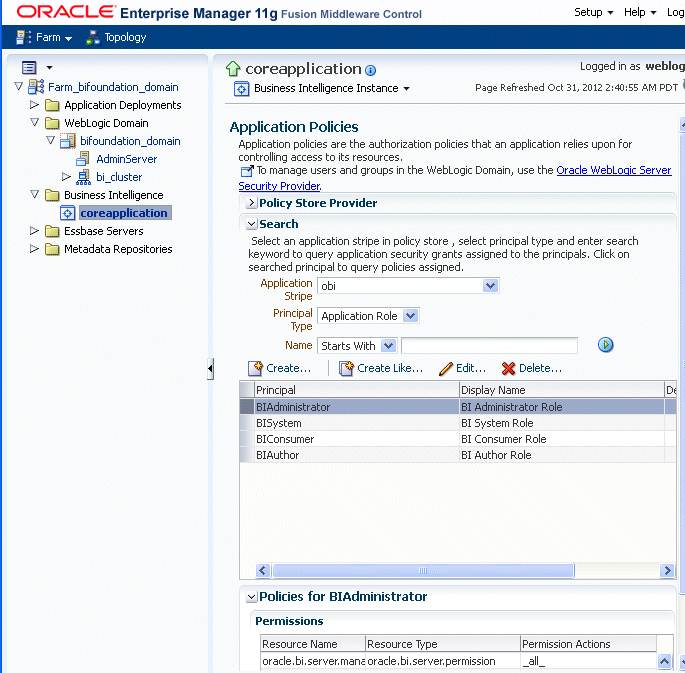Collapse the bifoundation_domain node
685x673 pixels.
pyautogui.click(x=50, y=140)
